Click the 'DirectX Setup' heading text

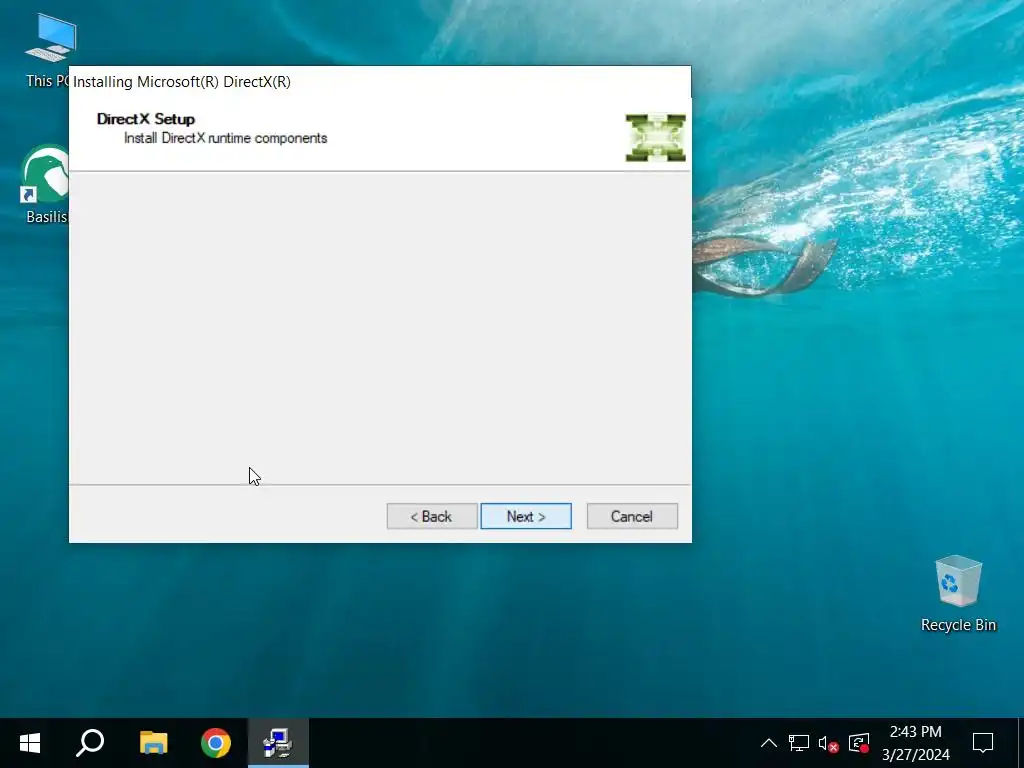click(x=146, y=119)
